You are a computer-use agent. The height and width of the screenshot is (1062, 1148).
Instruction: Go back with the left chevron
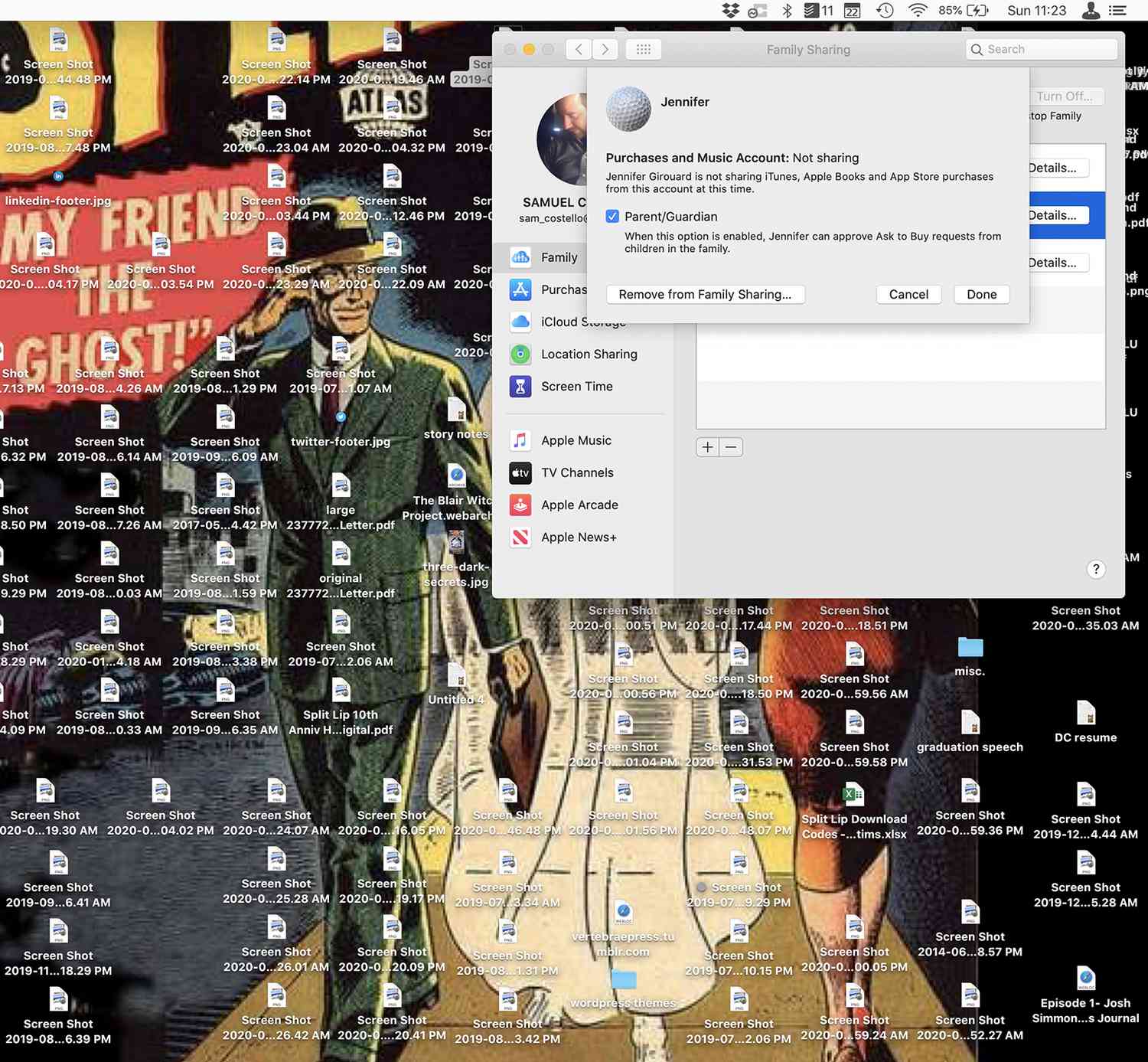(579, 50)
